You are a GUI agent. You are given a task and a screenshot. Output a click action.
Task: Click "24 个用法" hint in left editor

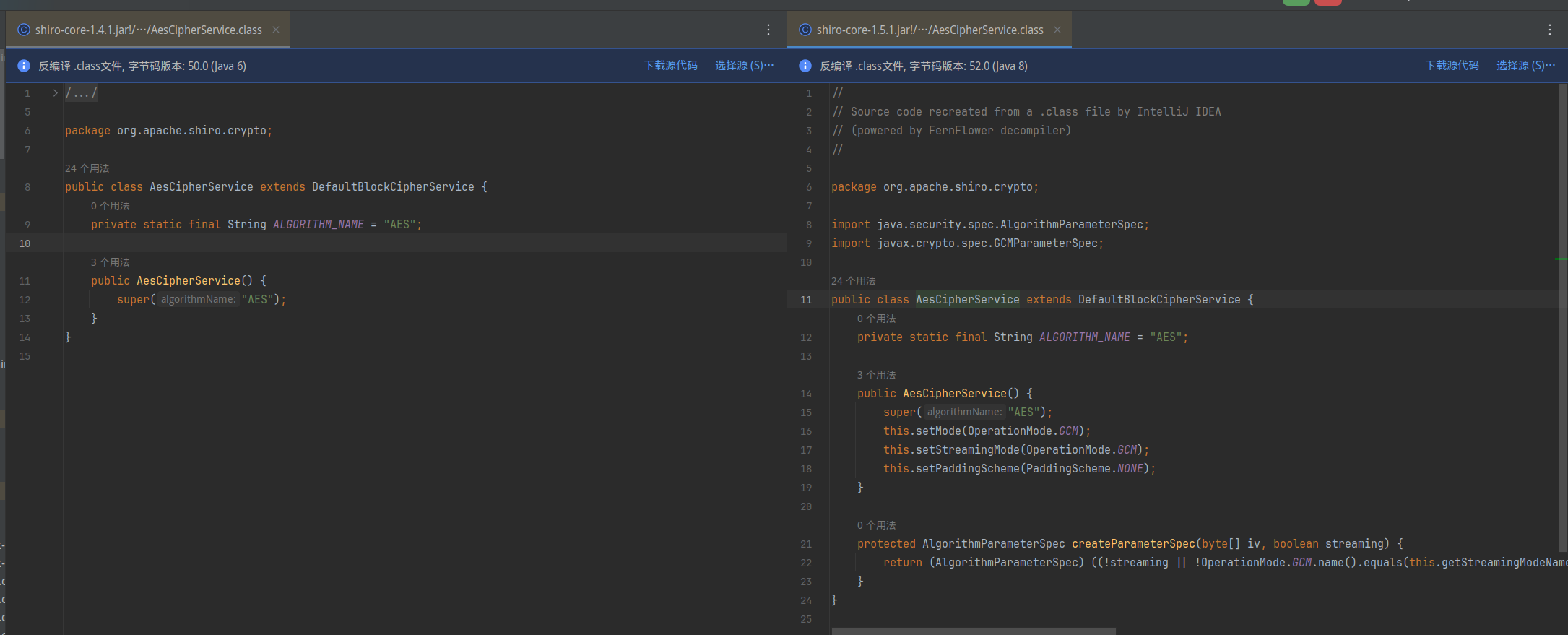[x=87, y=168]
